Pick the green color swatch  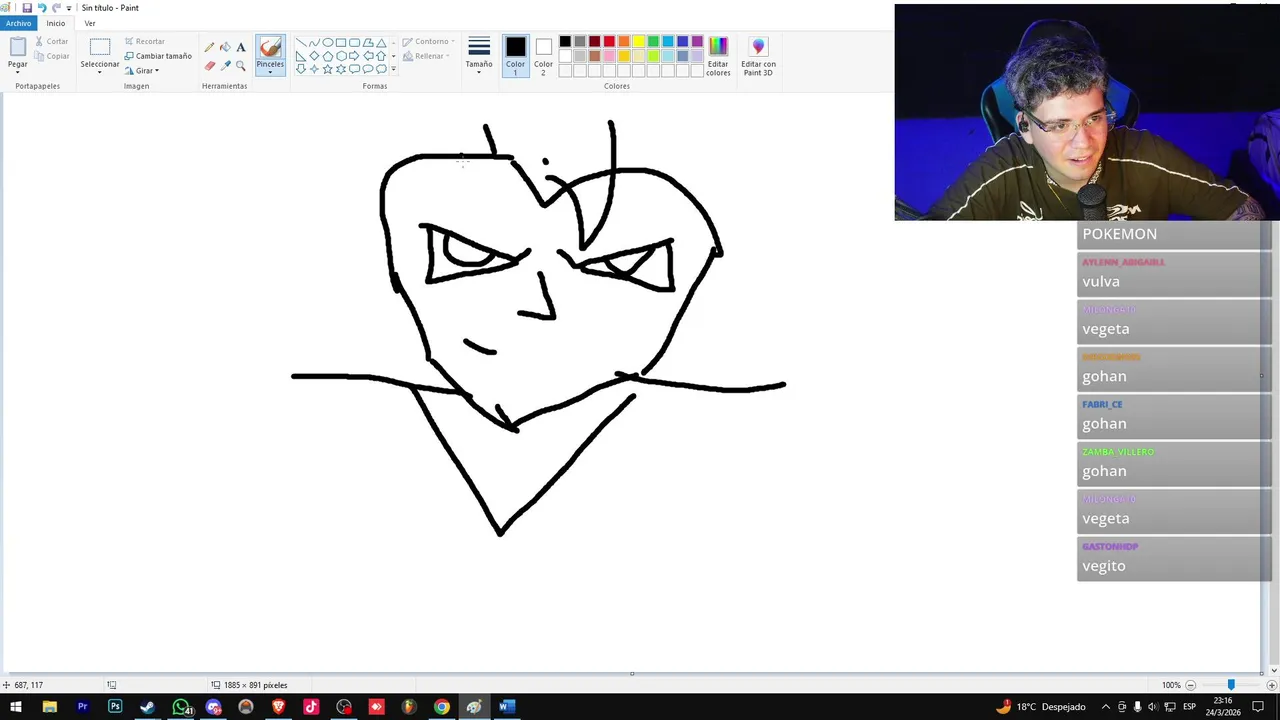point(653,41)
